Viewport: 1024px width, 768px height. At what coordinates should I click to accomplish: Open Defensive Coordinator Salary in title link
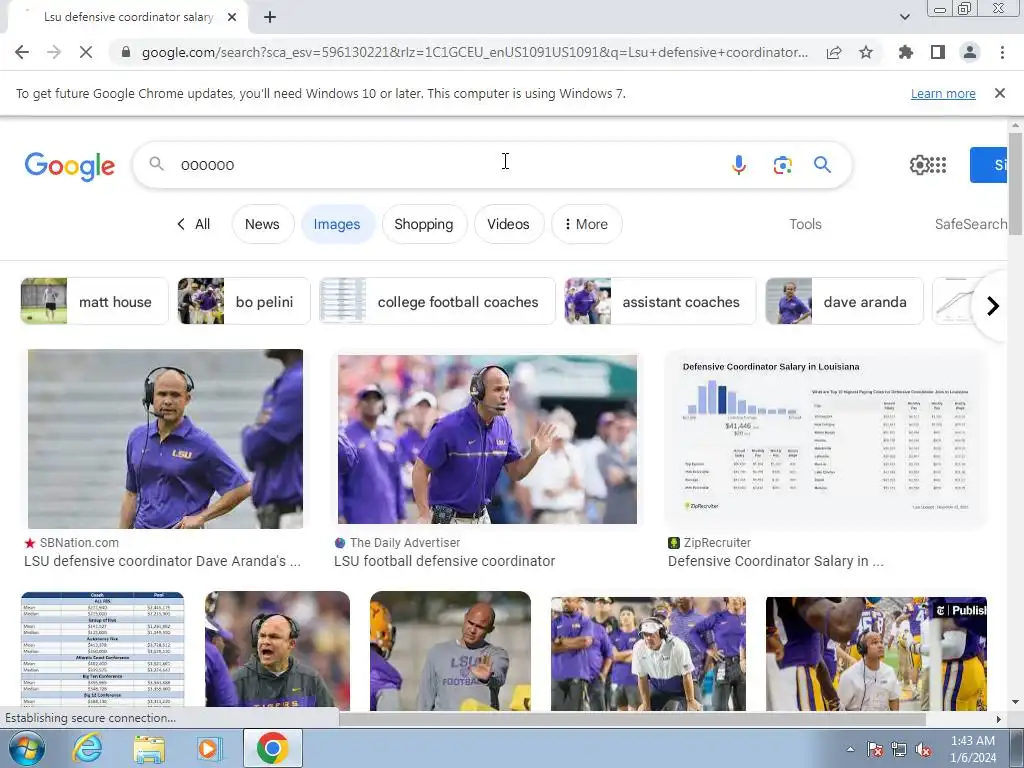(x=776, y=561)
